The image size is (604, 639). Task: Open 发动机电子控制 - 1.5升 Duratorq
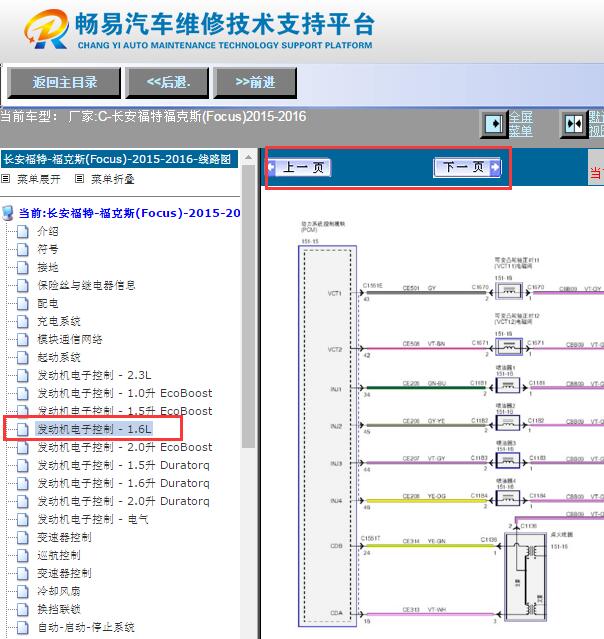tap(123, 465)
